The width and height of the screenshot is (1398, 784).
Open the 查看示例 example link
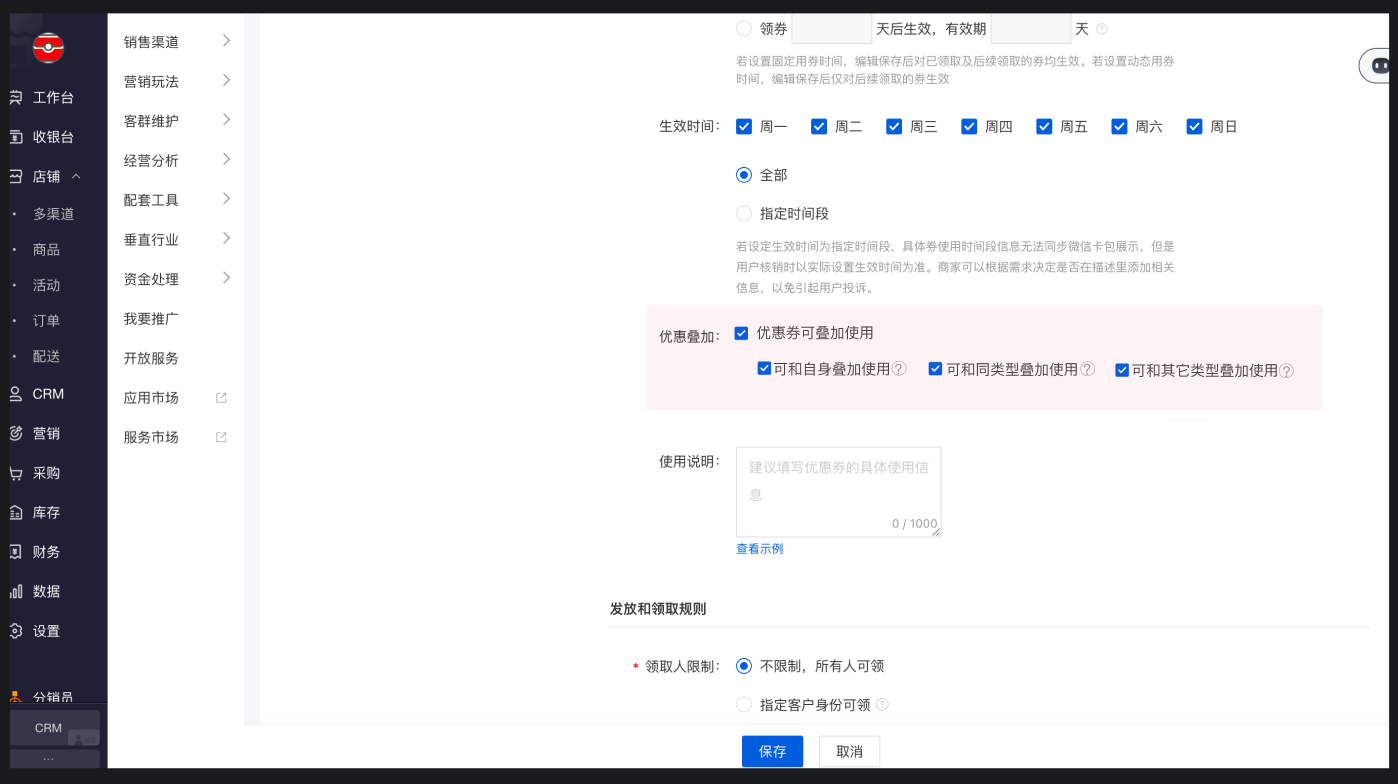coord(759,548)
